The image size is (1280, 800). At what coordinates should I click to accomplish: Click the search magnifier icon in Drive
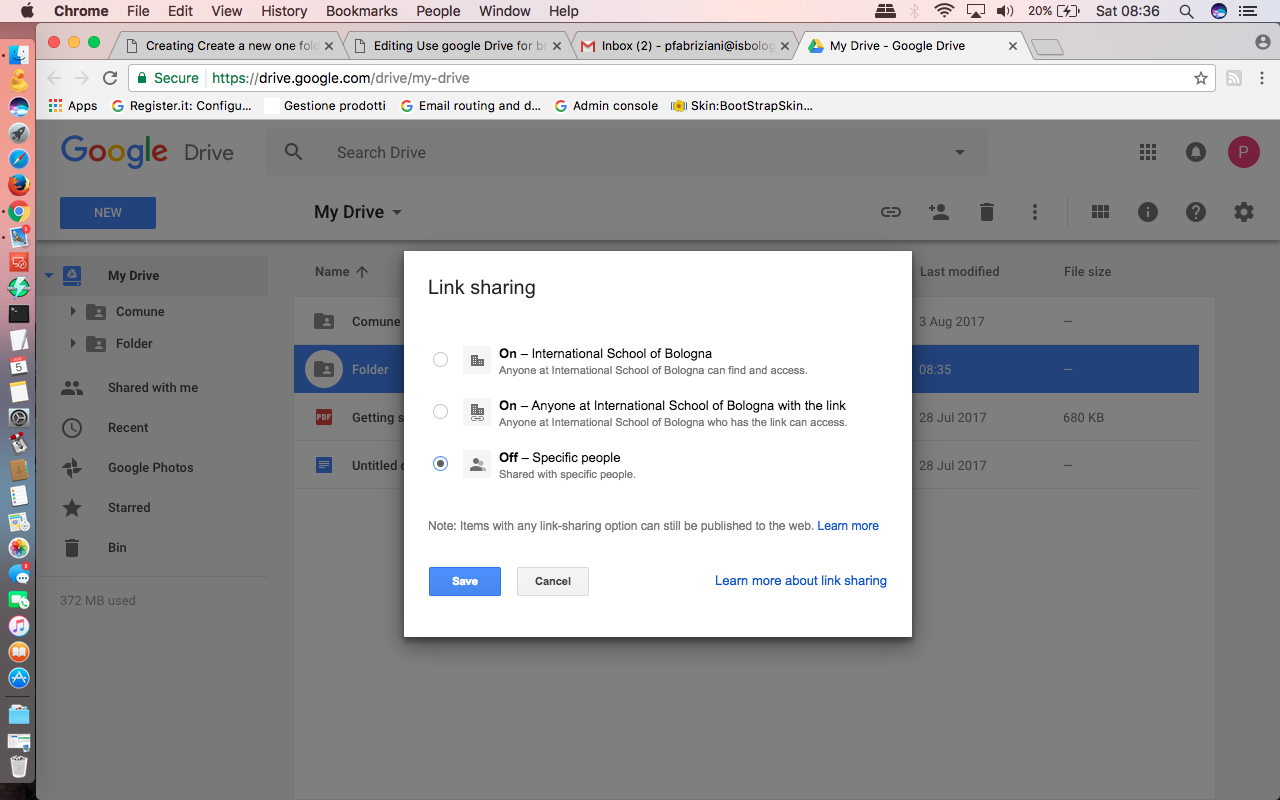tap(293, 152)
